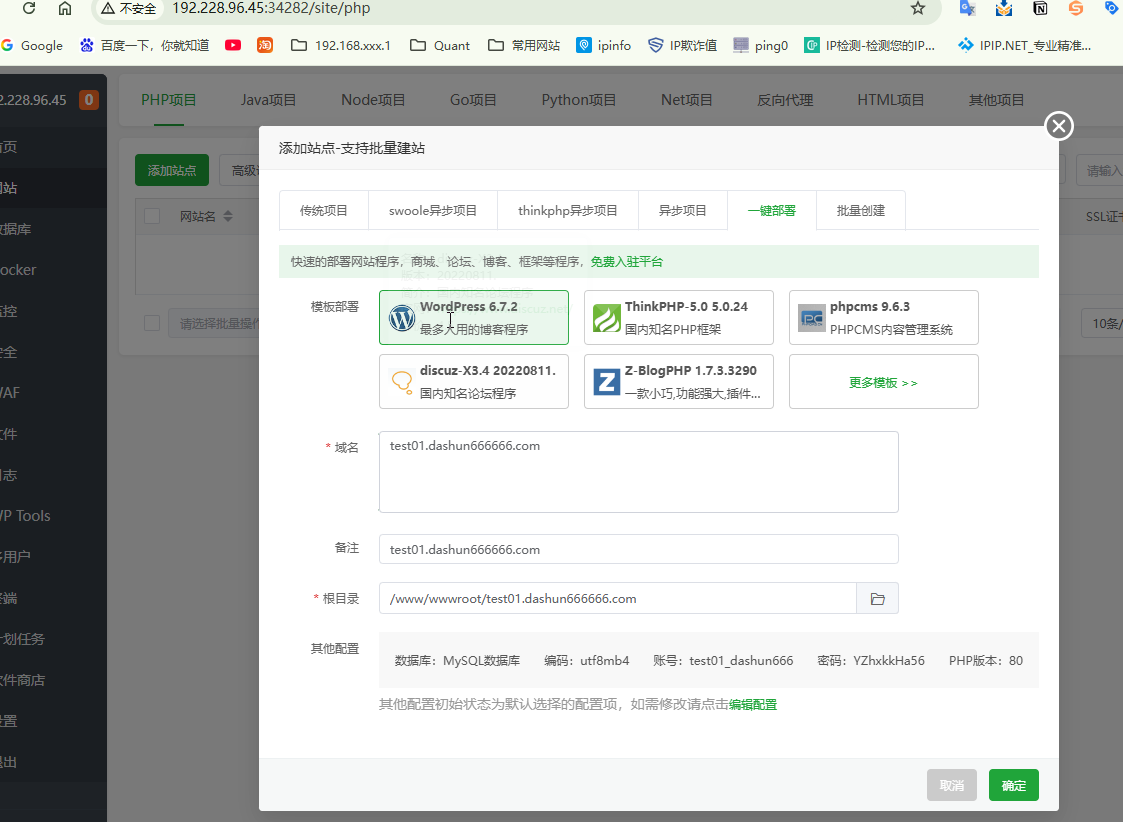
Task: Click the 不安全 site security indicator
Action: coord(129,9)
